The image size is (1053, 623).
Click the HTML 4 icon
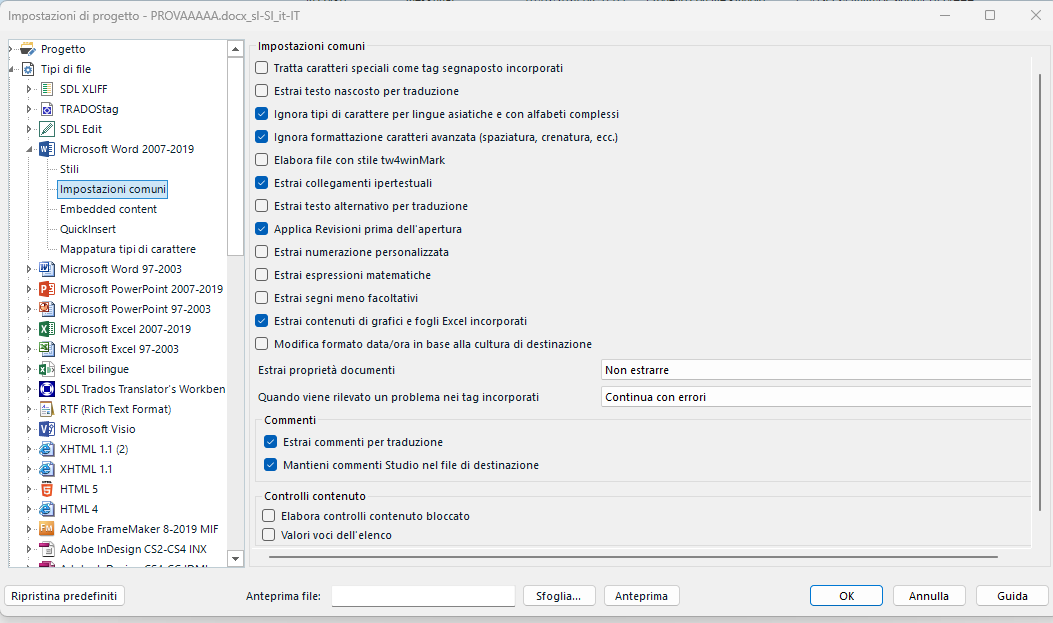pyautogui.click(x=47, y=509)
